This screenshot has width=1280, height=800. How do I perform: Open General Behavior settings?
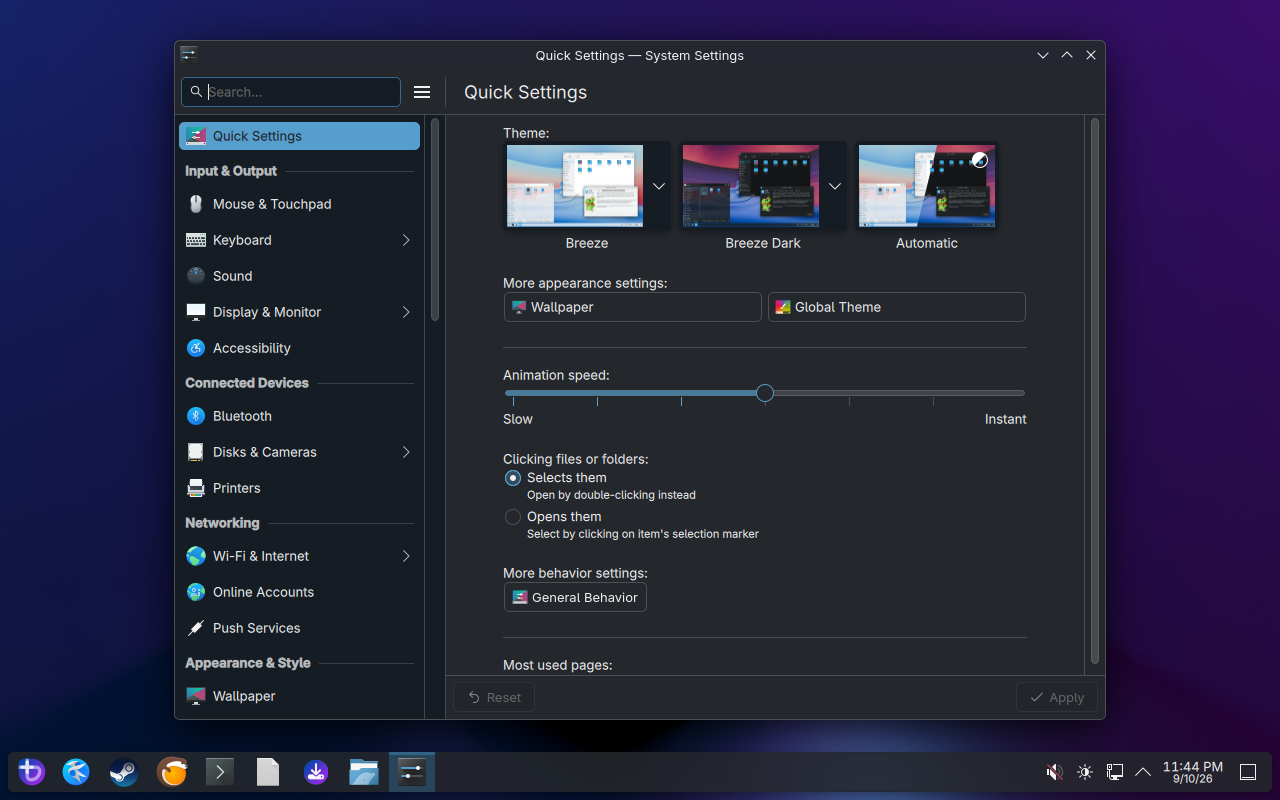(x=575, y=597)
